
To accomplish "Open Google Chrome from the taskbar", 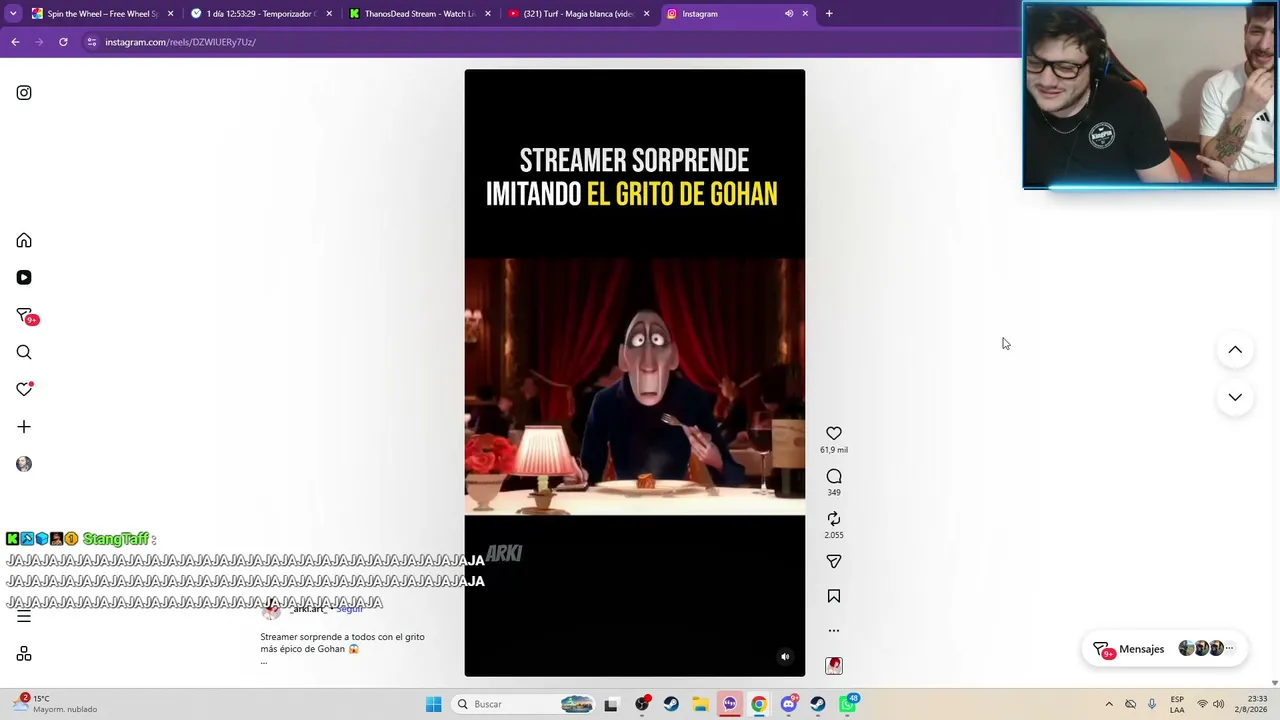I will tap(759, 705).
